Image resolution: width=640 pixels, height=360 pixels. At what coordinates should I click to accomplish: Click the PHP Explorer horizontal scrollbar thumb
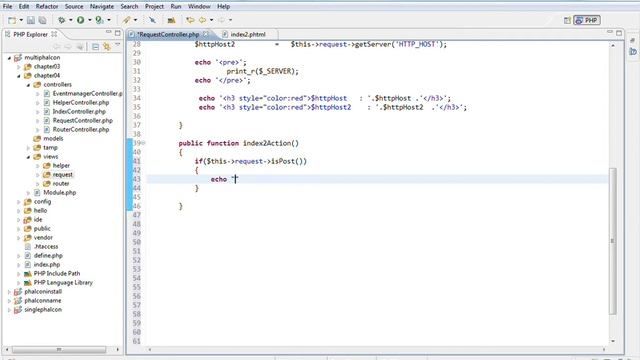(59, 350)
